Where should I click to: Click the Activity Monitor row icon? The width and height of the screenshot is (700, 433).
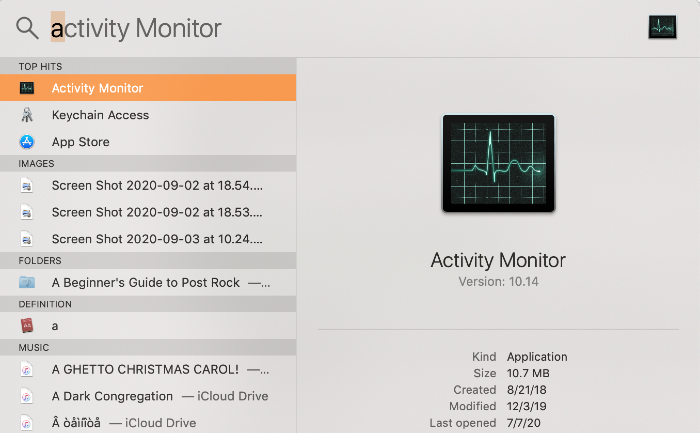(x=27, y=88)
